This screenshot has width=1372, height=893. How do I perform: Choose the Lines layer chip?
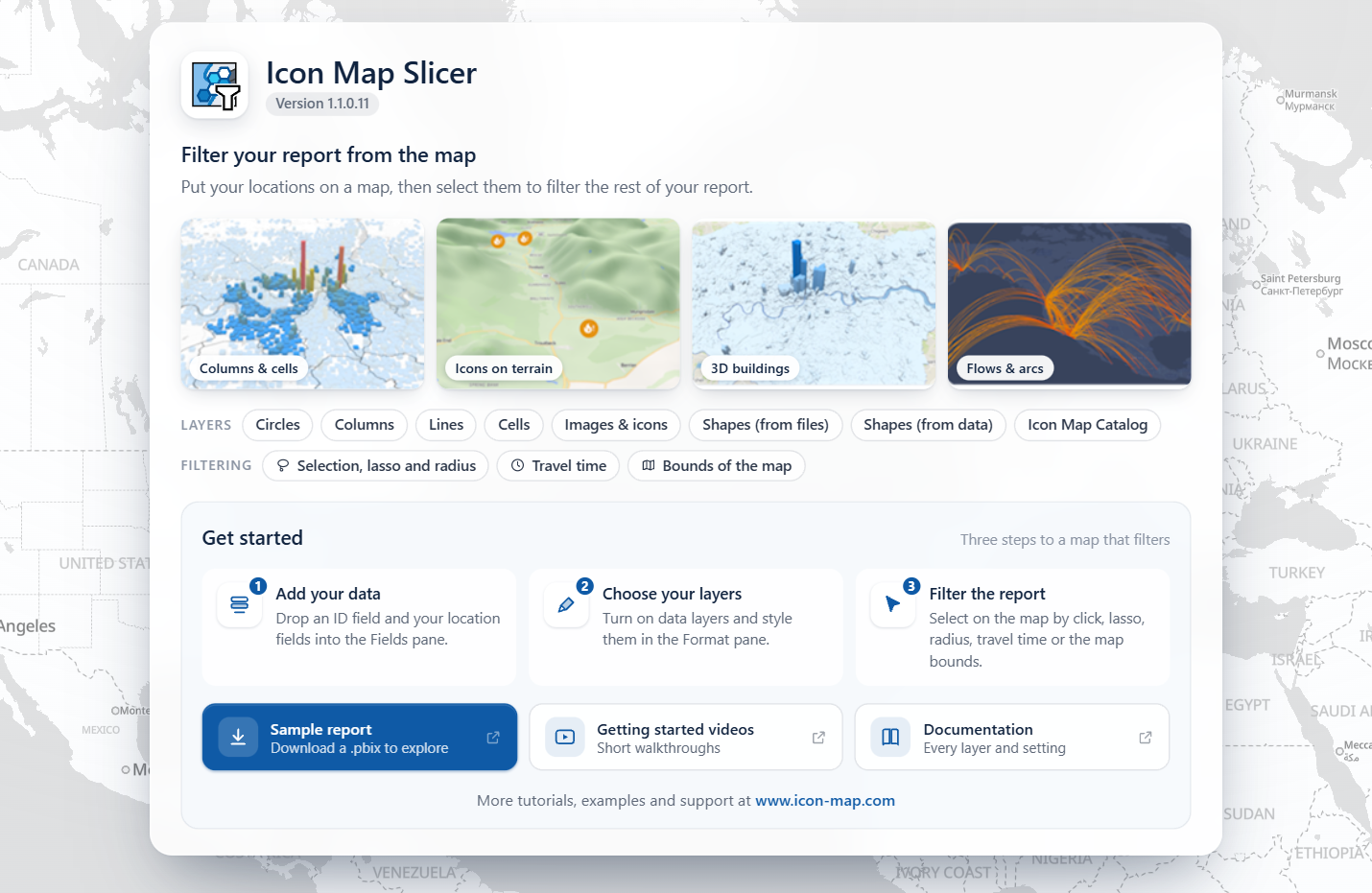pyautogui.click(x=446, y=425)
